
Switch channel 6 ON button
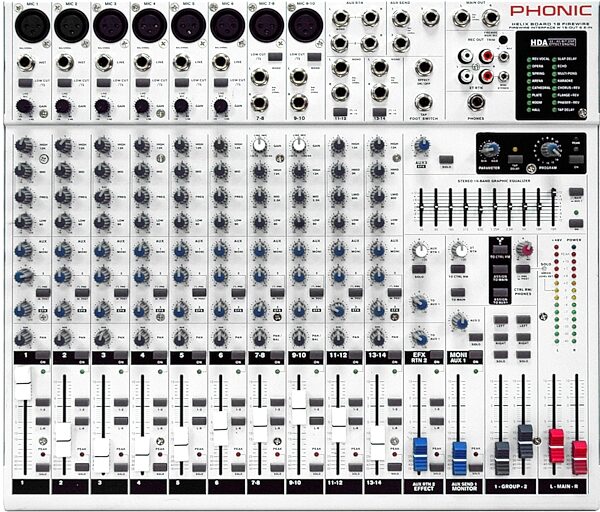238,355
